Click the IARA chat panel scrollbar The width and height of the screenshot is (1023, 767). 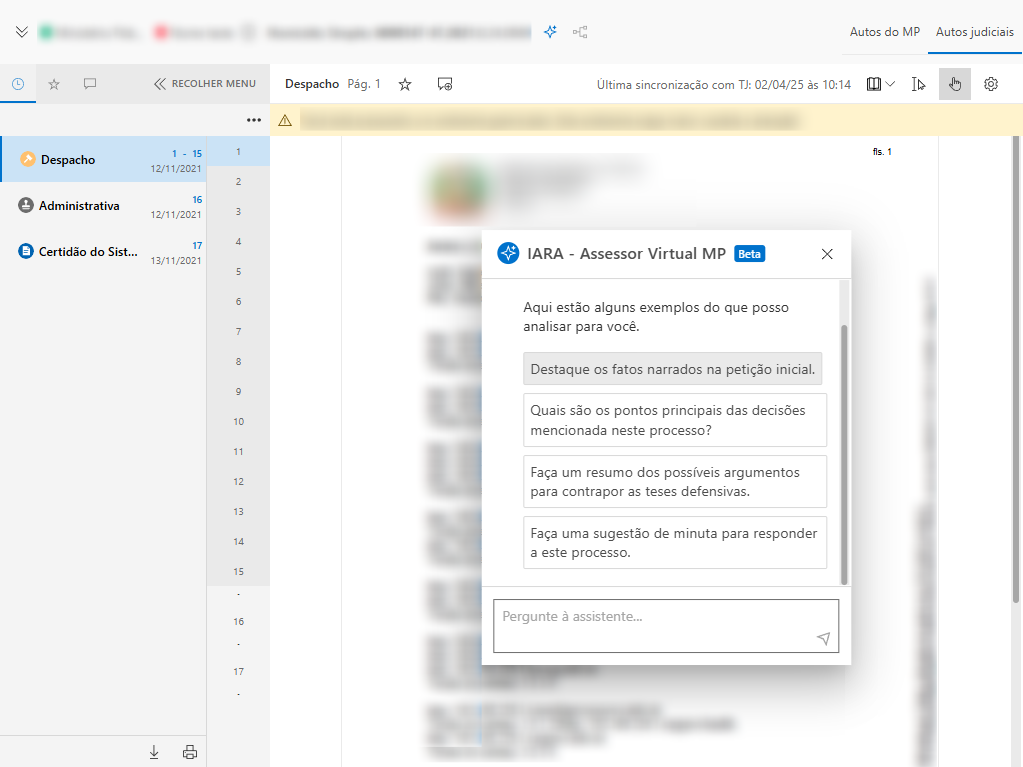click(844, 450)
